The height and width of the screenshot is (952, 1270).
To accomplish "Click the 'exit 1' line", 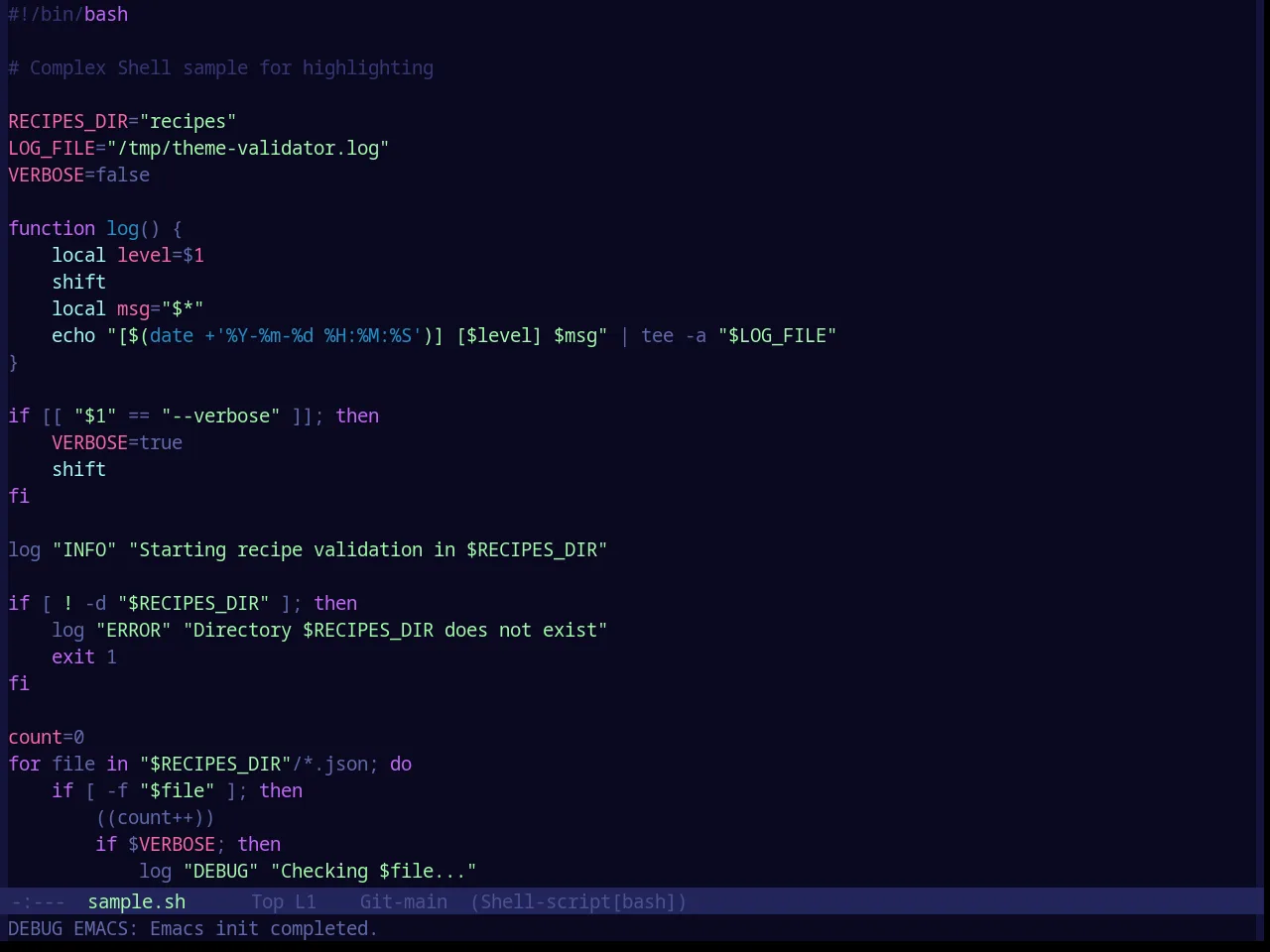I will point(84,656).
